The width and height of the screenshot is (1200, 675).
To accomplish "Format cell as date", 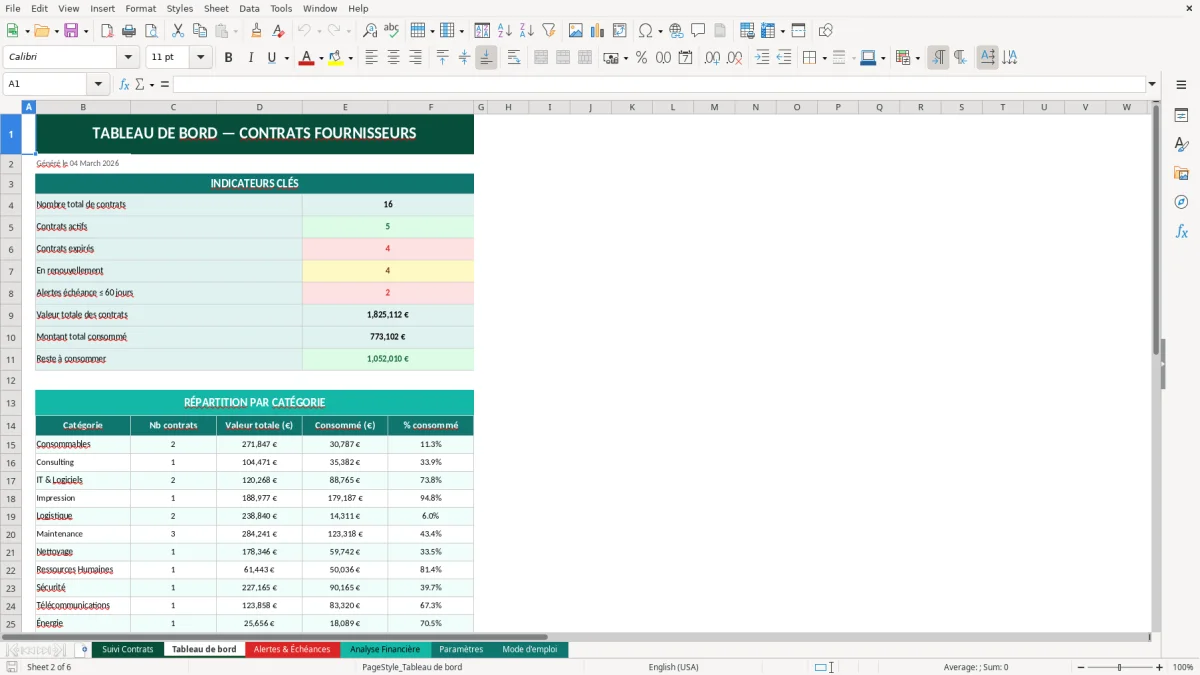I will coord(685,58).
